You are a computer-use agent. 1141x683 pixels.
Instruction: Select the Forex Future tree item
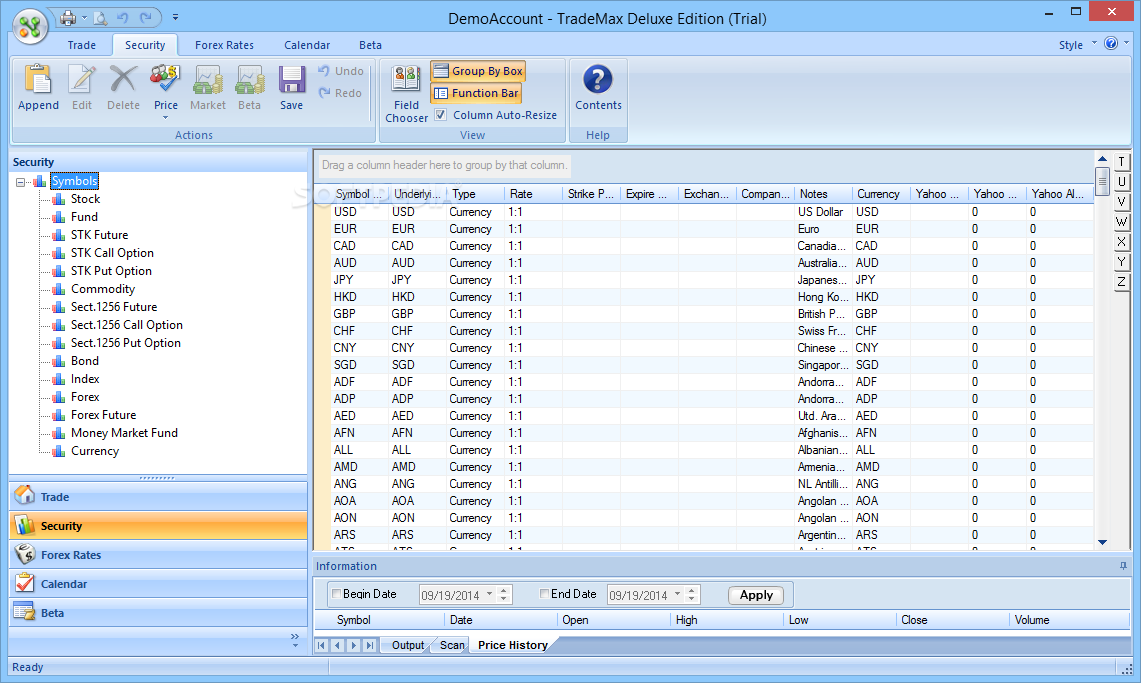[x=103, y=415]
